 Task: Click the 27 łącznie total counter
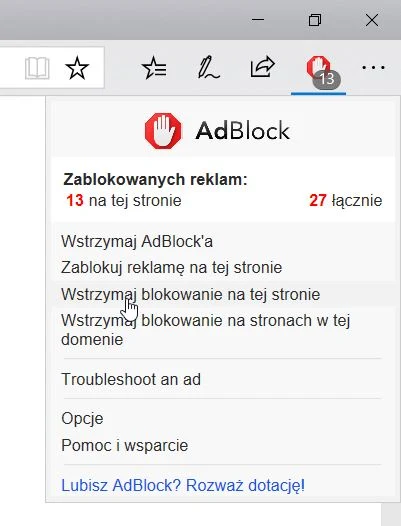coord(346,201)
